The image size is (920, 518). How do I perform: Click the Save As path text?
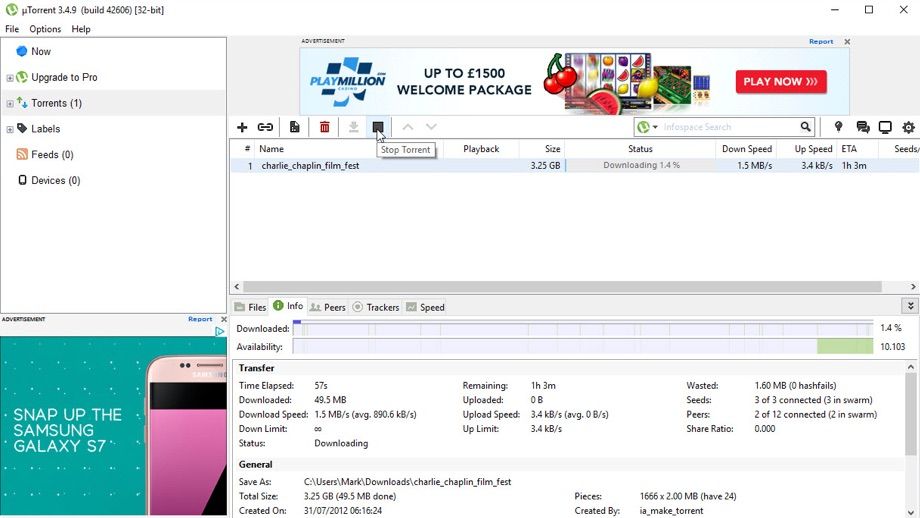click(407, 482)
